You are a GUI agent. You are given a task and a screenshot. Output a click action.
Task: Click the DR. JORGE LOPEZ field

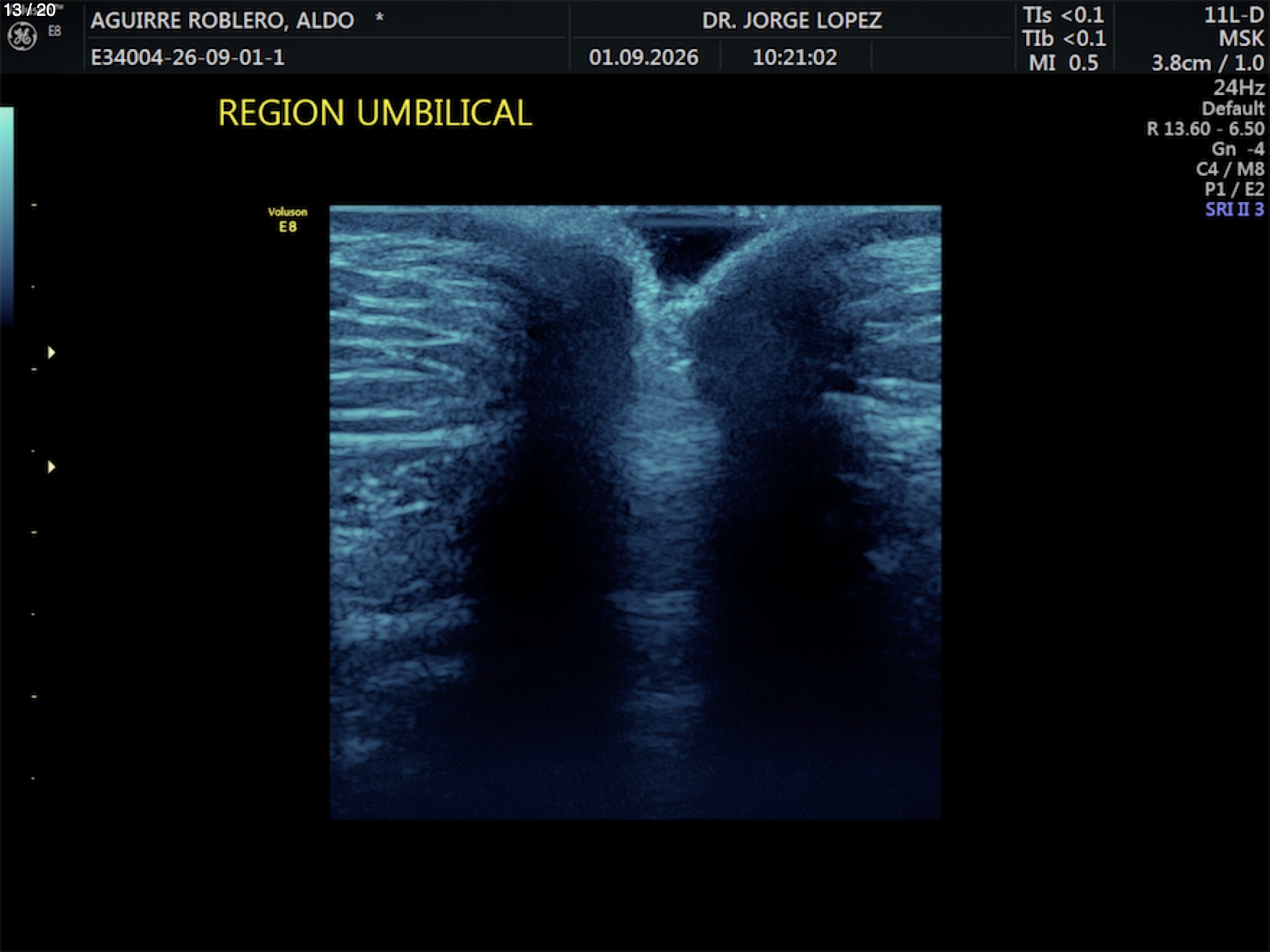tap(792, 20)
